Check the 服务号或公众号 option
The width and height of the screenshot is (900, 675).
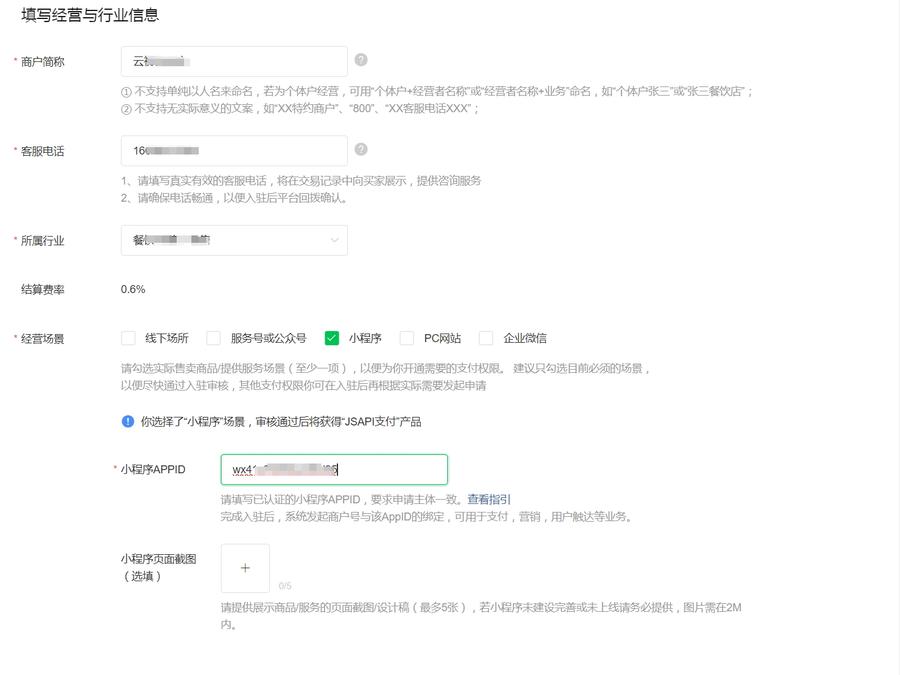[x=214, y=337]
